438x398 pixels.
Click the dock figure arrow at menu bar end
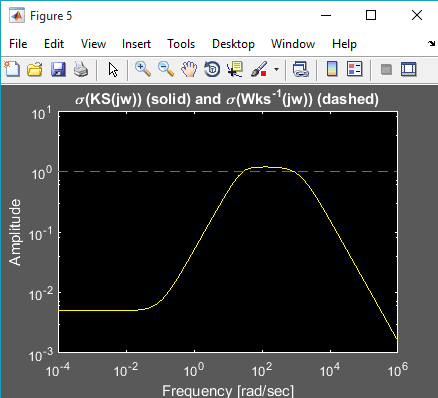(432, 43)
